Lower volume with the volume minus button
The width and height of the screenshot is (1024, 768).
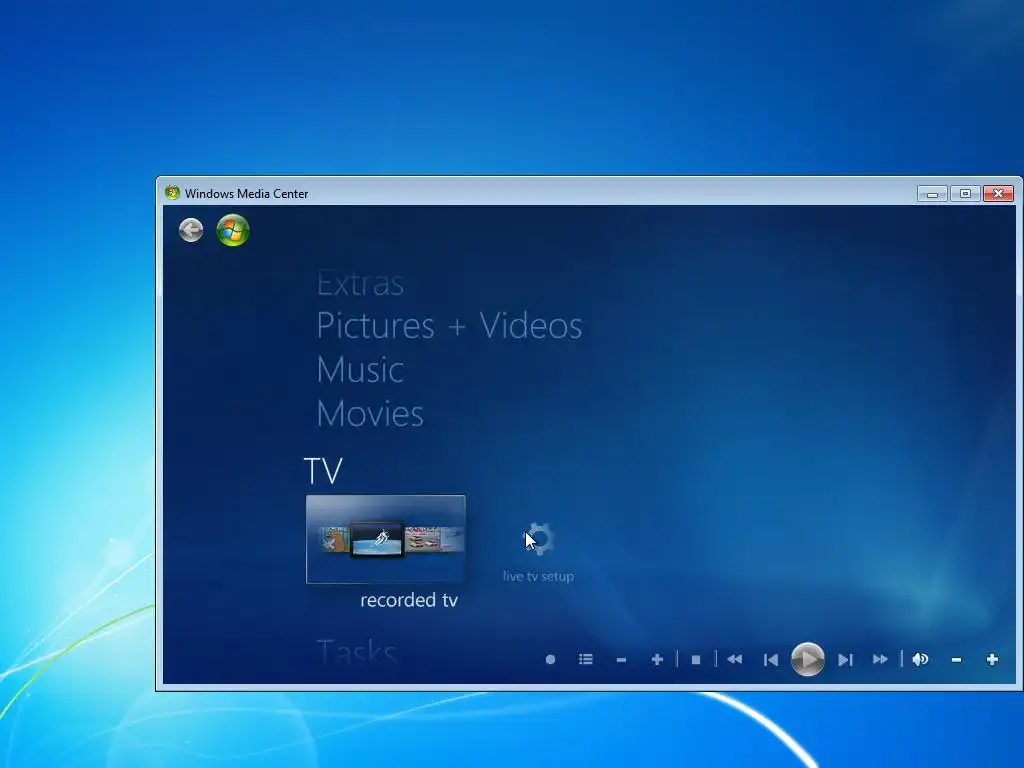pyautogui.click(x=956, y=660)
